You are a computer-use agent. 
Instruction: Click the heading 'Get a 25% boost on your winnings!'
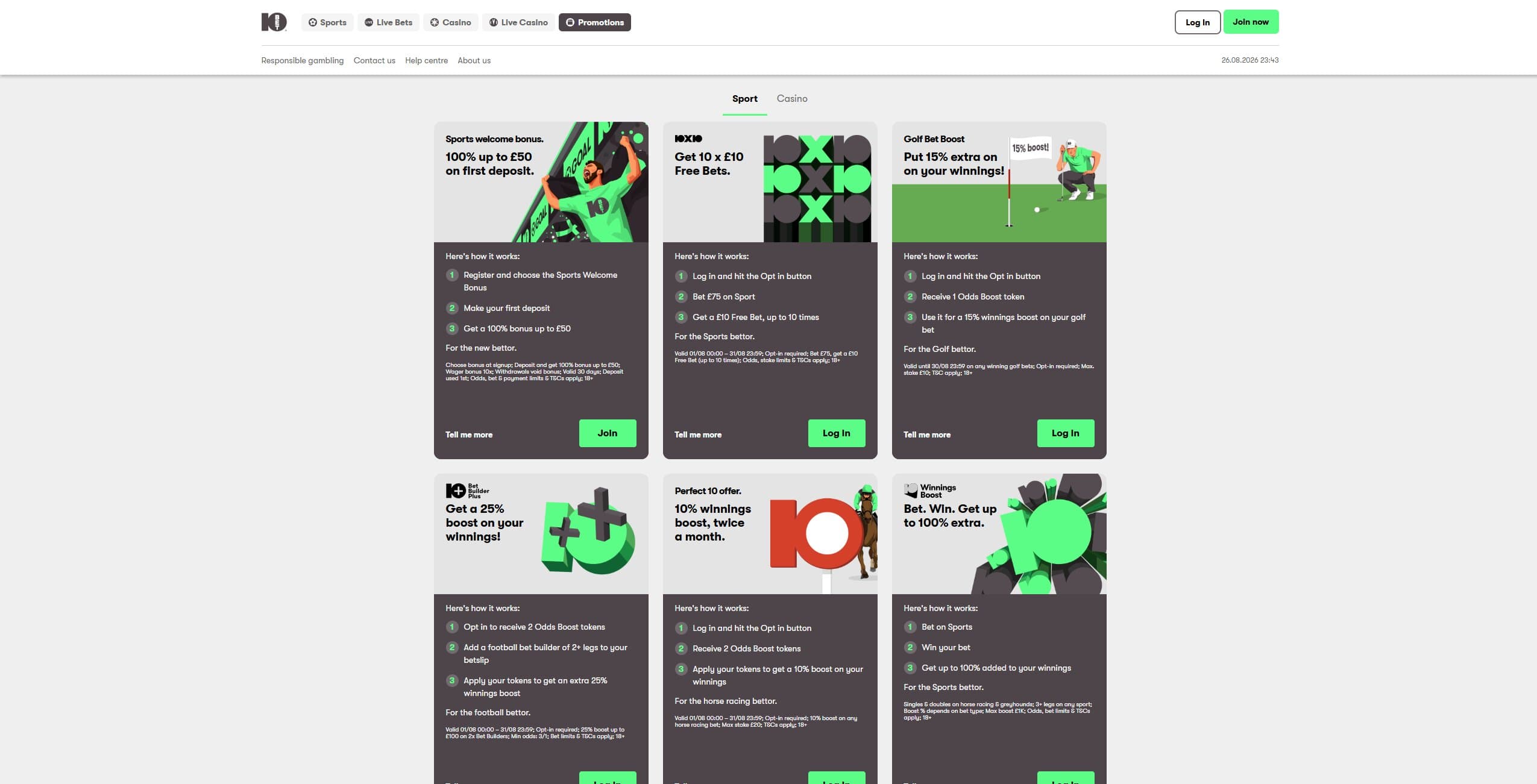[485, 522]
